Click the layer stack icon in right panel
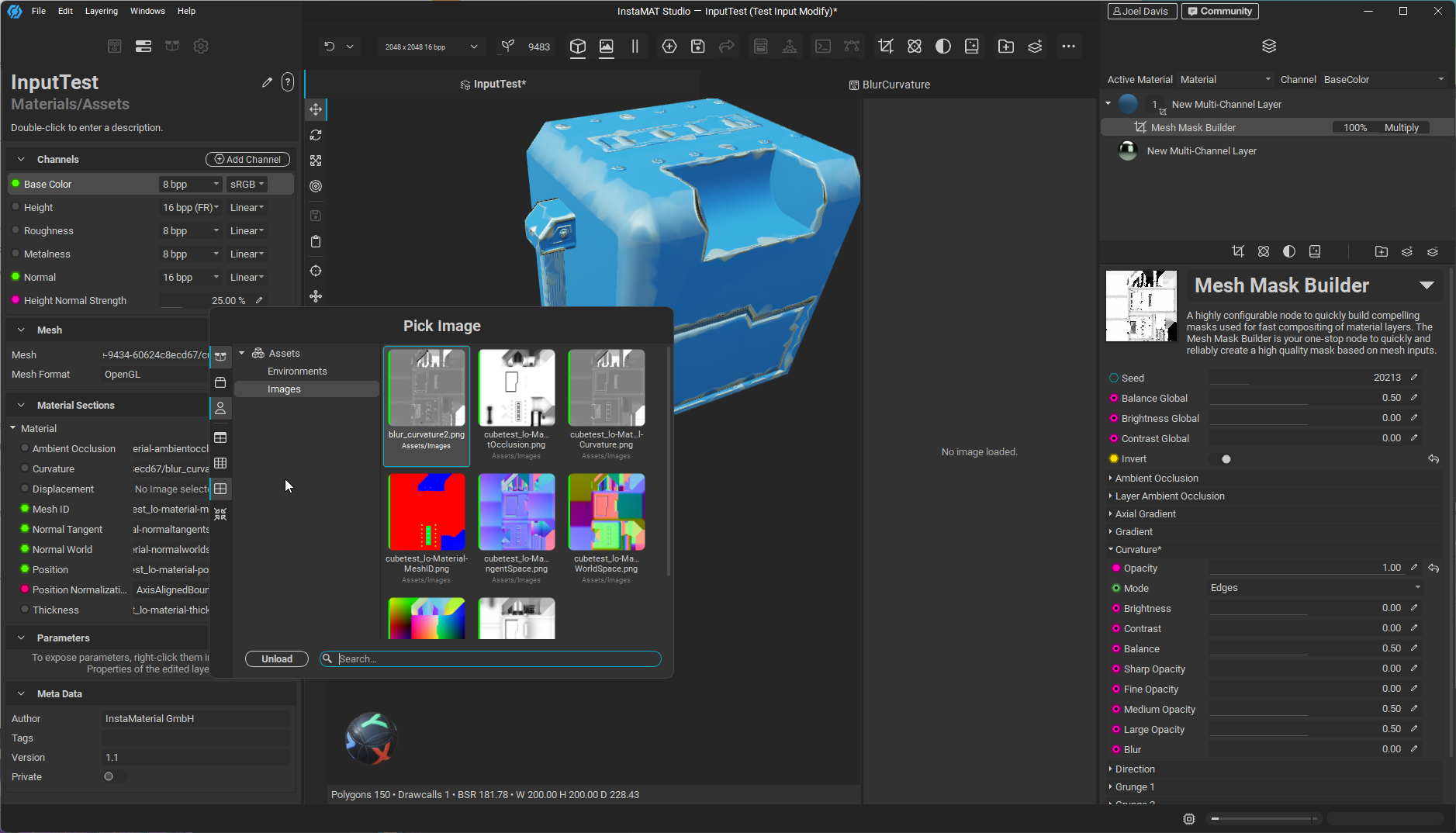The height and width of the screenshot is (833, 1456). point(1269,47)
